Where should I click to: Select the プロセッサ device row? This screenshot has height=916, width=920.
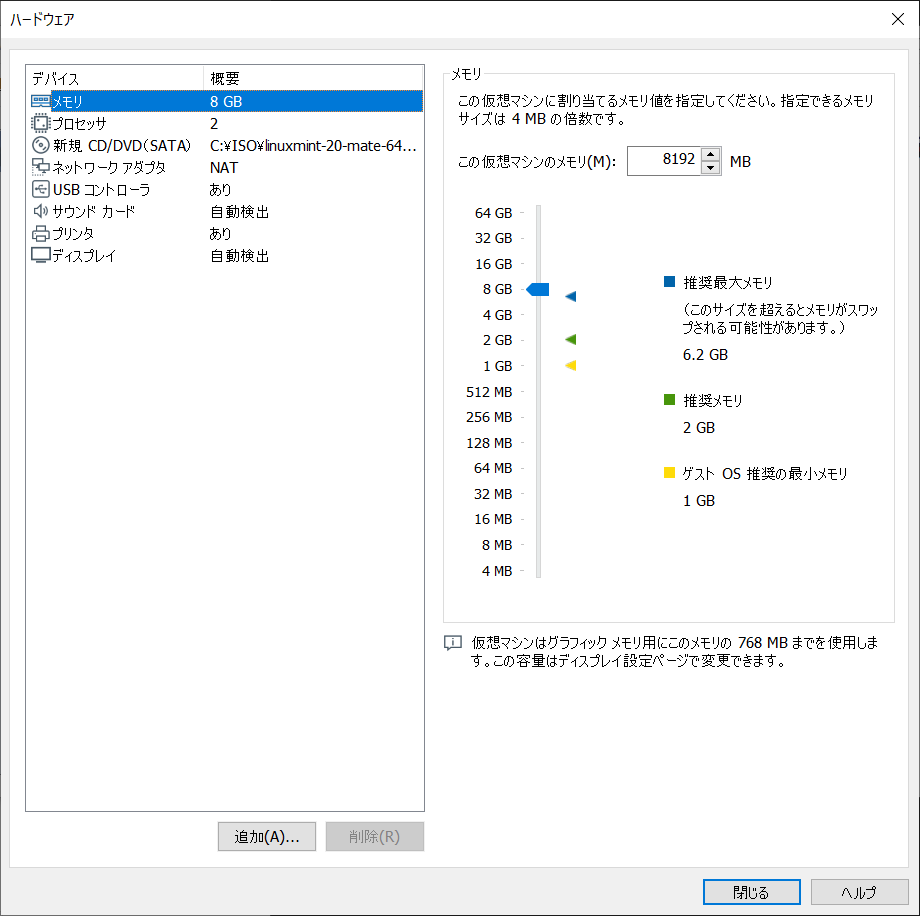coord(226,123)
